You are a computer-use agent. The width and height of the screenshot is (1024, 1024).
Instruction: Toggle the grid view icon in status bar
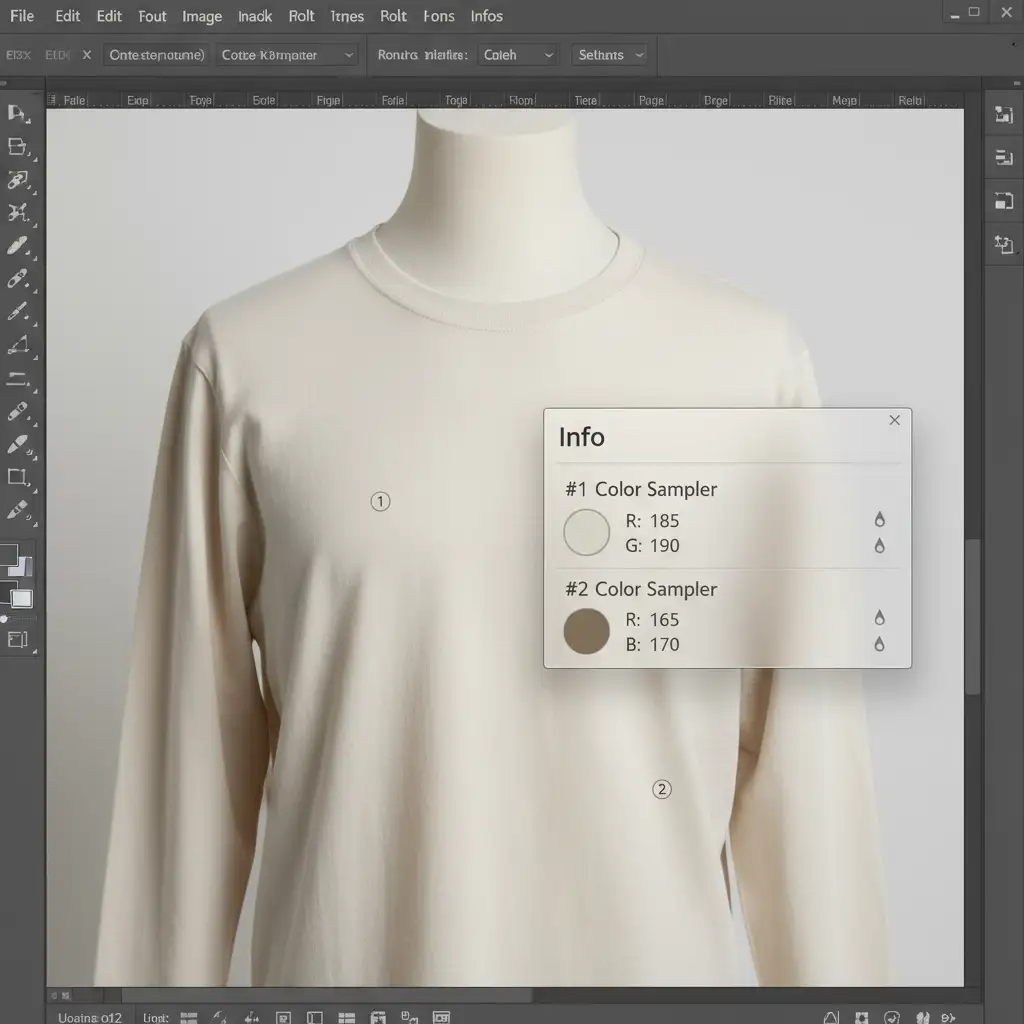[347, 1017]
